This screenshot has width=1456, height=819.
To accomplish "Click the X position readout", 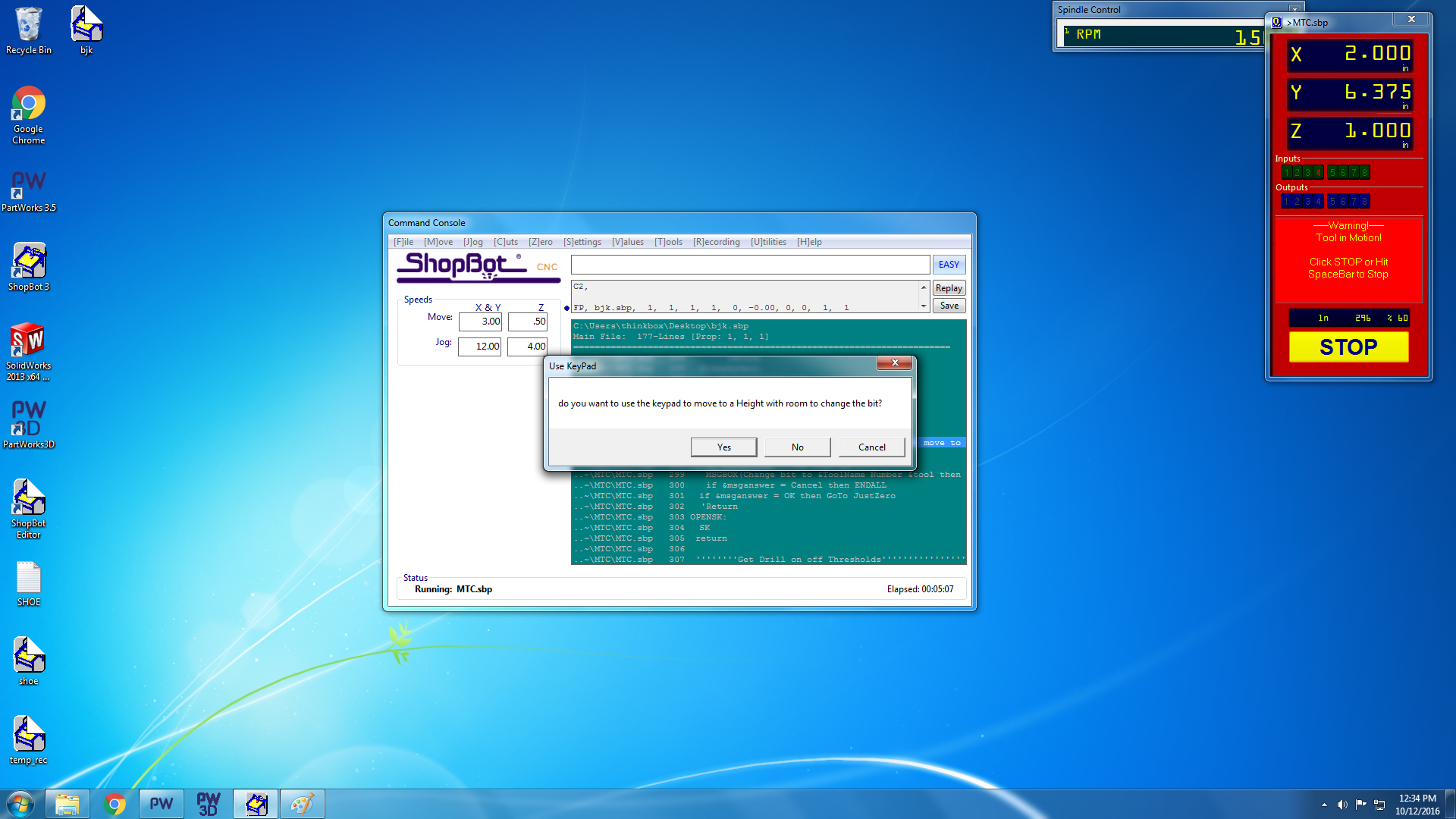I will point(1351,55).
